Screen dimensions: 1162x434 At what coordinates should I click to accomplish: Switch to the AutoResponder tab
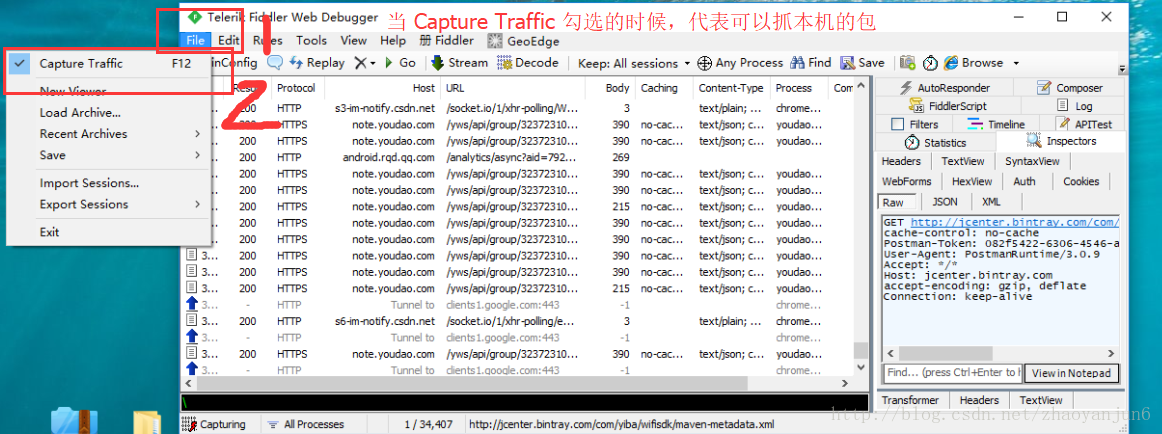point(946,88)
